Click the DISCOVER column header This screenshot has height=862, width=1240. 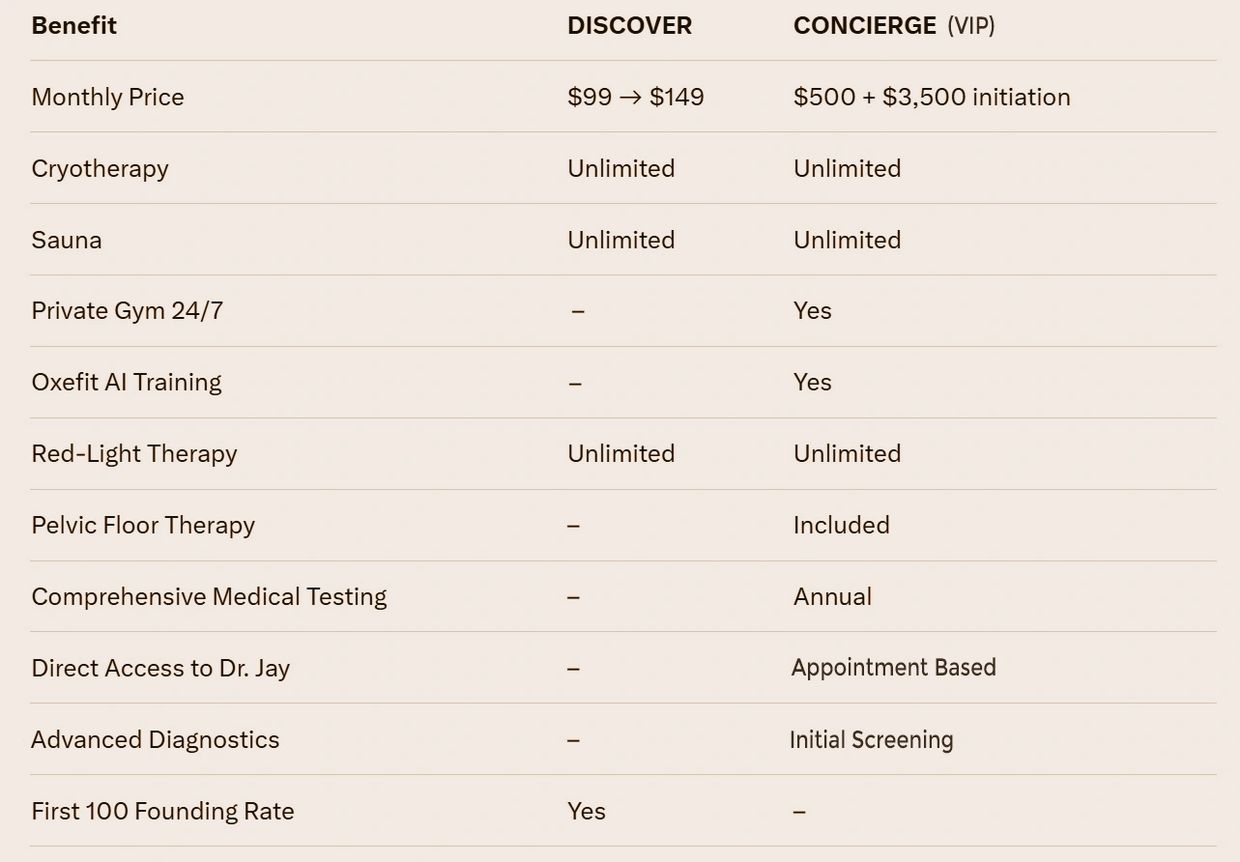[629, 26]
